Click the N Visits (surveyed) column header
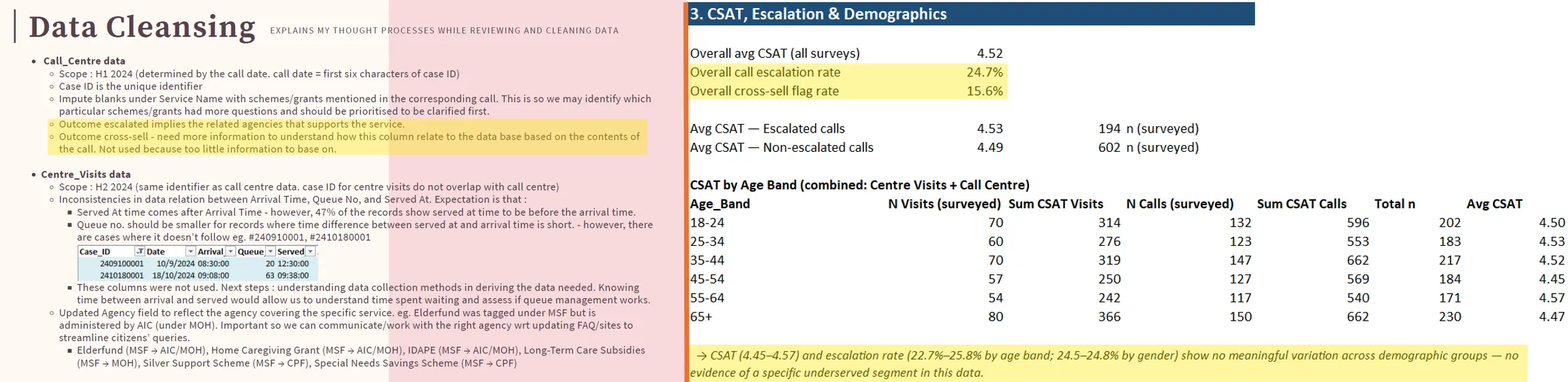1568x382 pixels. [x=944, y=204]
